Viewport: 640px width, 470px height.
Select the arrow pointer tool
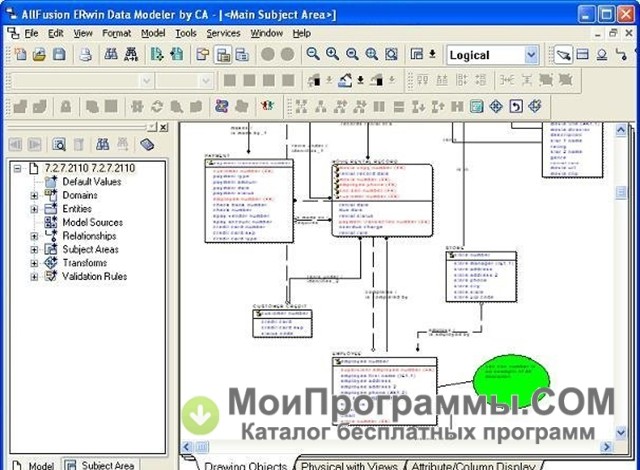tap(563, 54)
